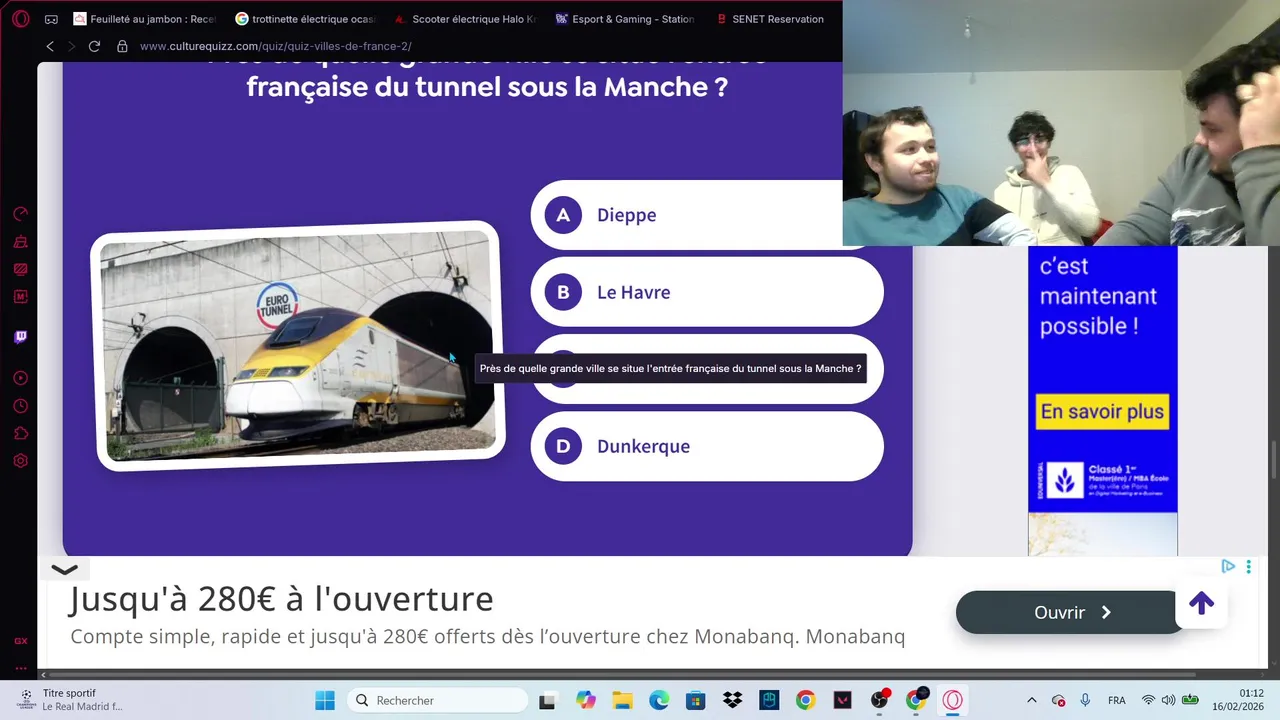Select answer D Dunkerque
Image resolution: width=1280 pixels, height=720 pixels.
click(707, 446)
